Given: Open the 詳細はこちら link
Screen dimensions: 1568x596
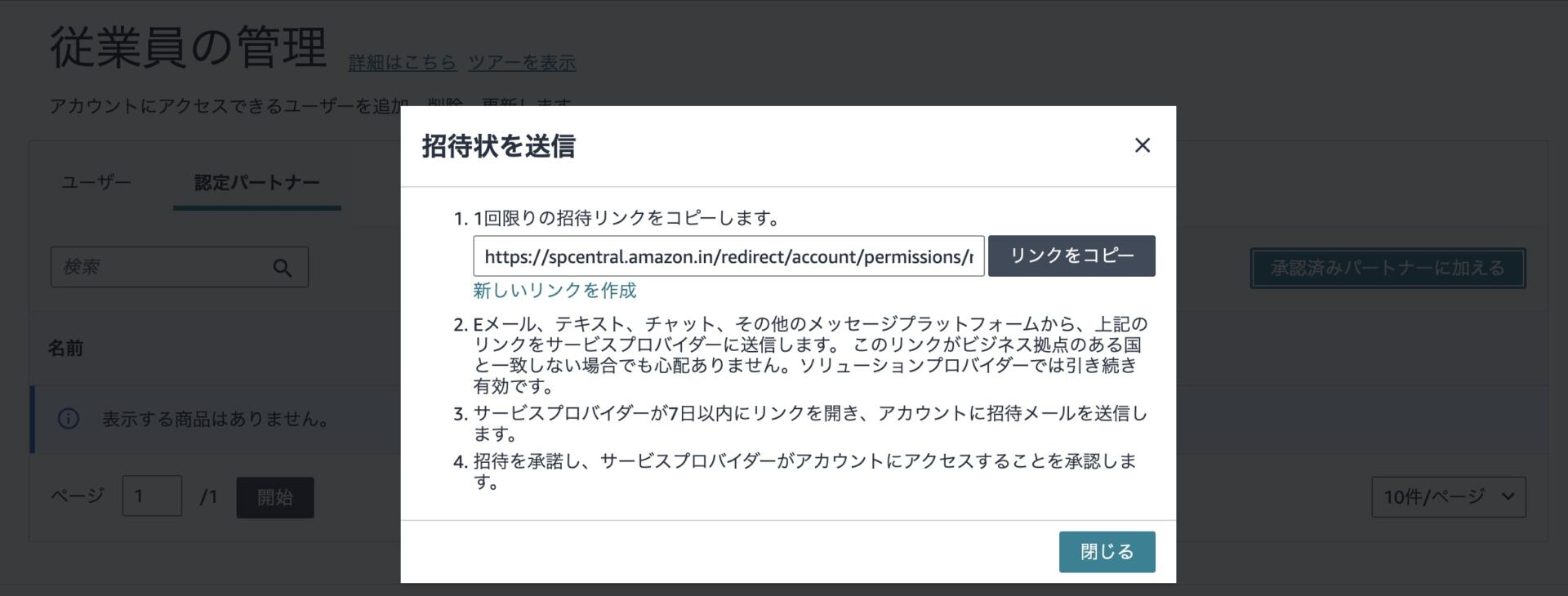Looking at the screenshot, I should 403,63.
